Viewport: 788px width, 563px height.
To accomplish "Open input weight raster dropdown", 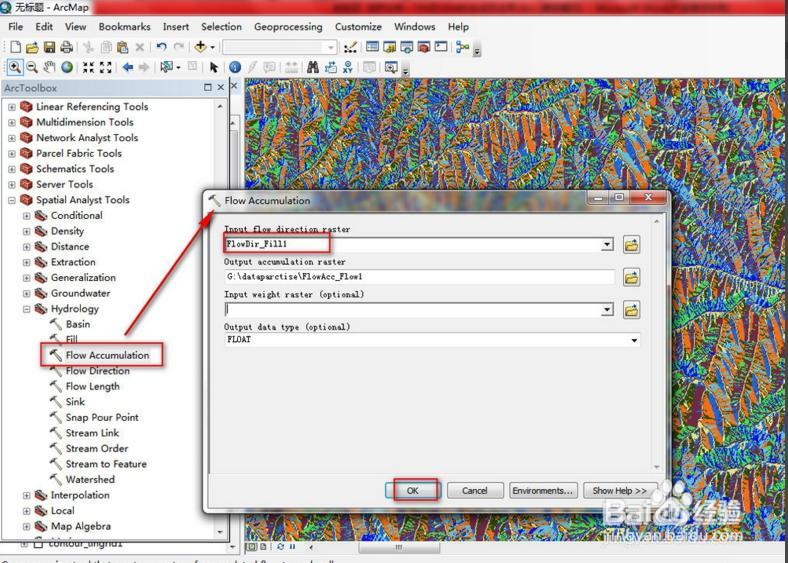I will (608, 309).
